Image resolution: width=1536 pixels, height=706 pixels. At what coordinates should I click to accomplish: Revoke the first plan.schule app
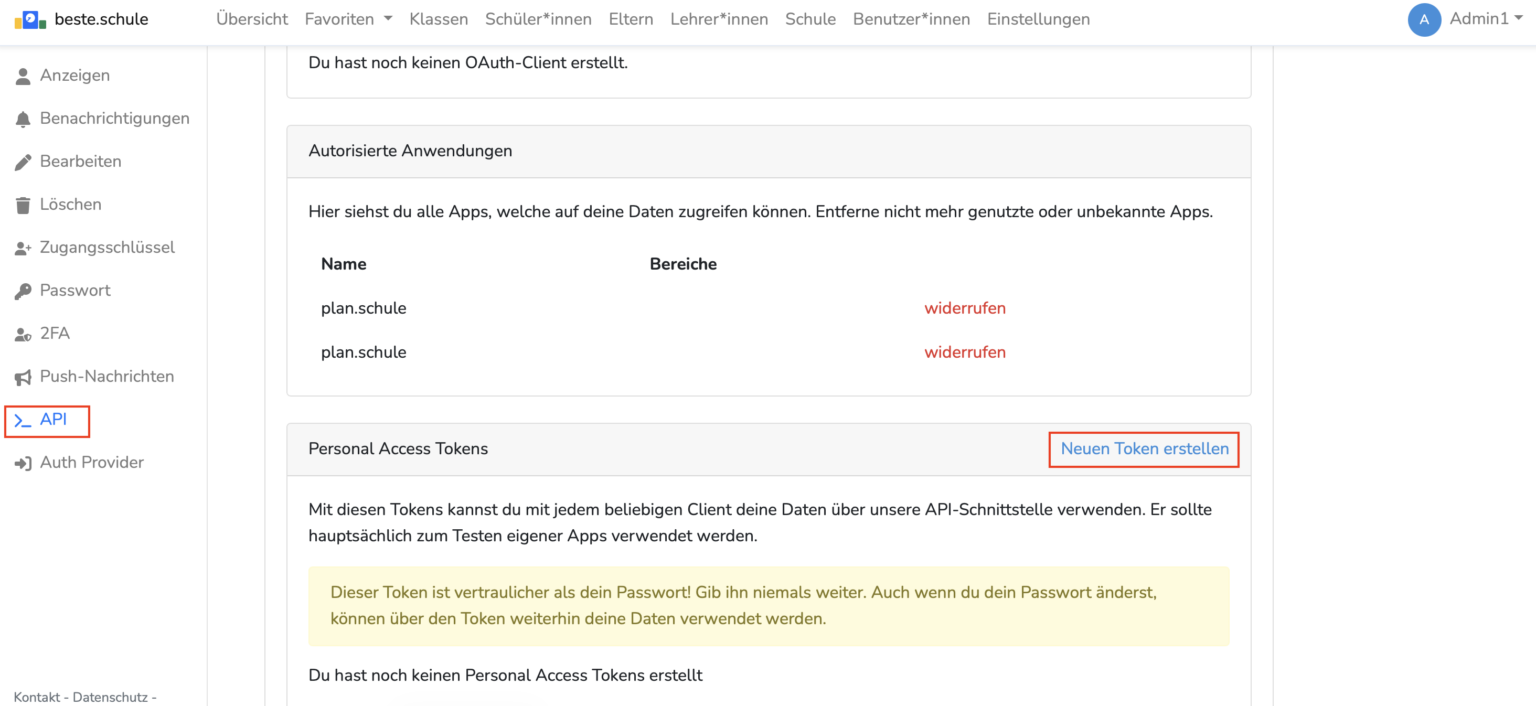click(964, 308)
